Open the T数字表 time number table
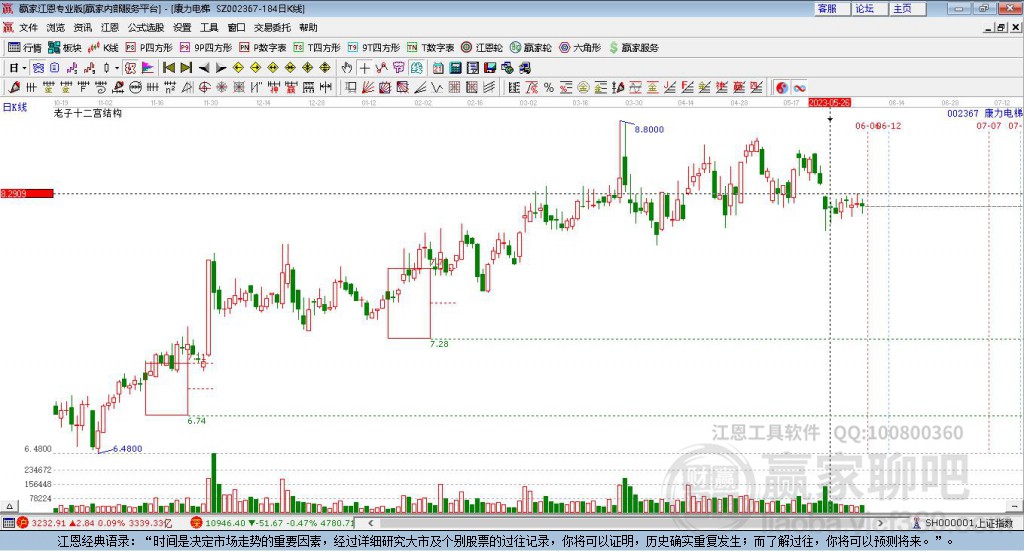 pos(430,48)
